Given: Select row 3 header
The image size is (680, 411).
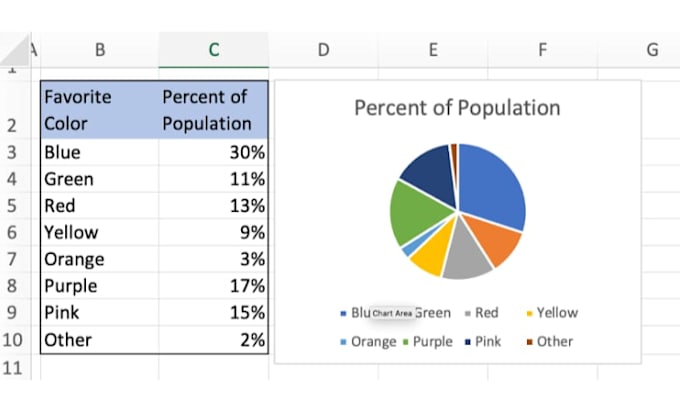Looking at the screenshot, I should 15,152.
